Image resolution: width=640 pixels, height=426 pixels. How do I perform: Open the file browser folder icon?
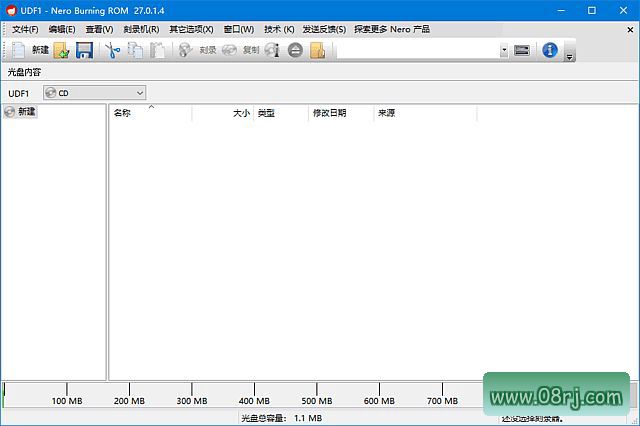[318, 50]
